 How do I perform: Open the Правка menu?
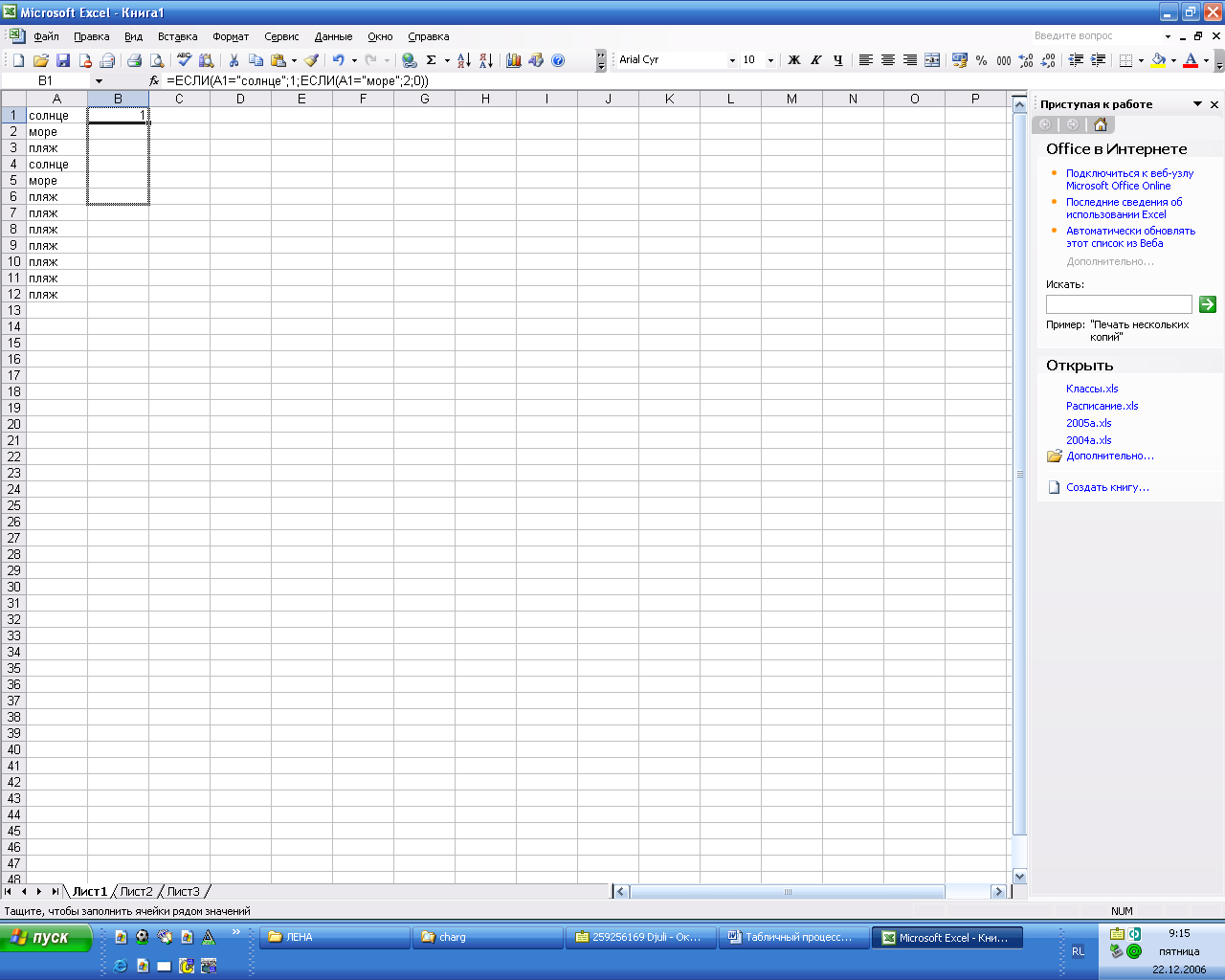[92, 36]
